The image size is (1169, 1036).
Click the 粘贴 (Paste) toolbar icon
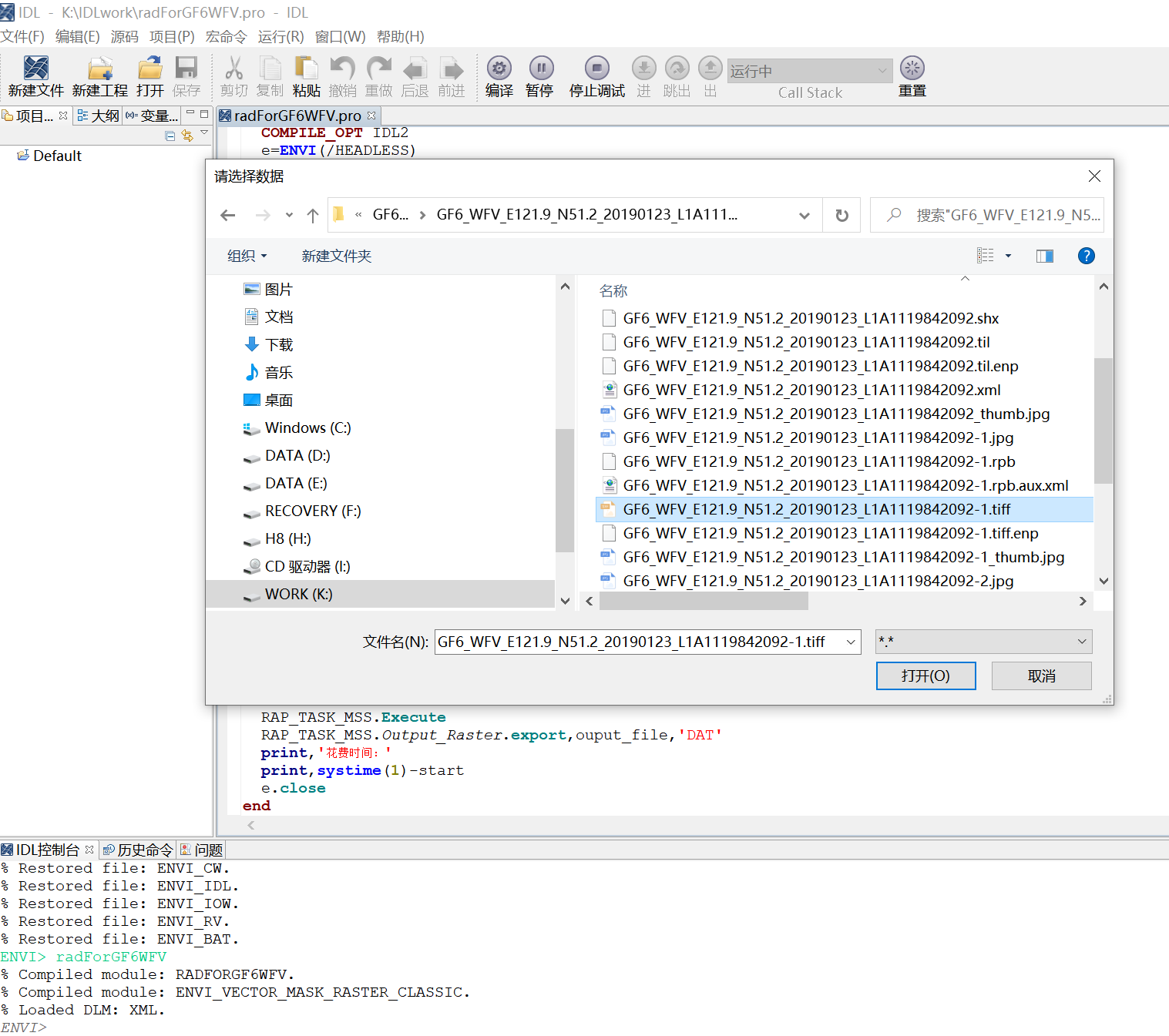(306, 69)
